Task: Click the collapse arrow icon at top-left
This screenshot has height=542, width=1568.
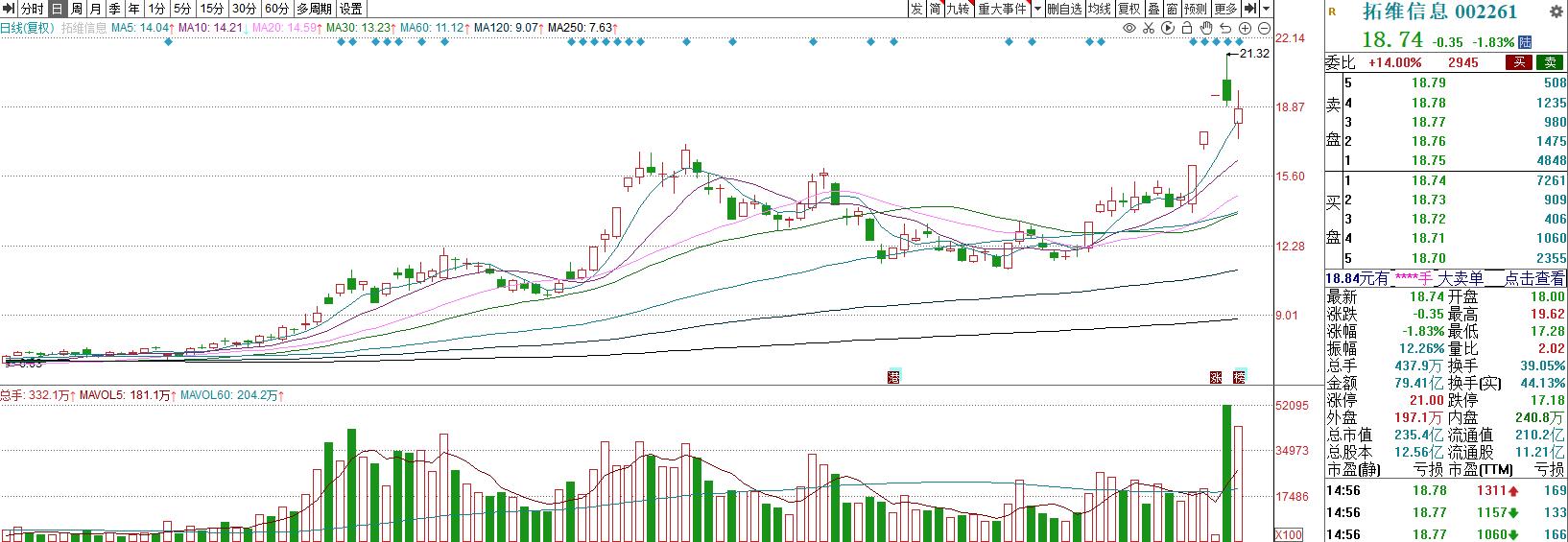Action: [x=9, y=9]
